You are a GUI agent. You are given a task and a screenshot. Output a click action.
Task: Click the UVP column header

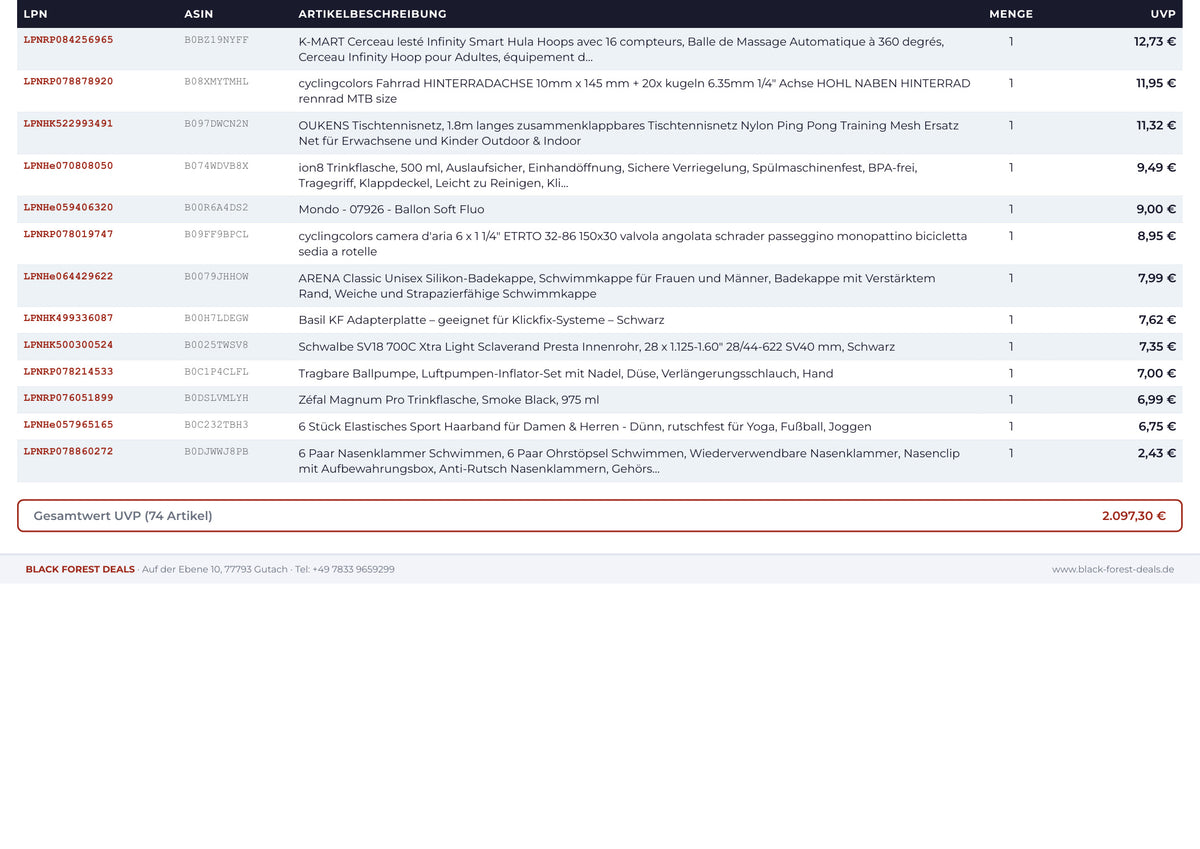[1163, 14]
